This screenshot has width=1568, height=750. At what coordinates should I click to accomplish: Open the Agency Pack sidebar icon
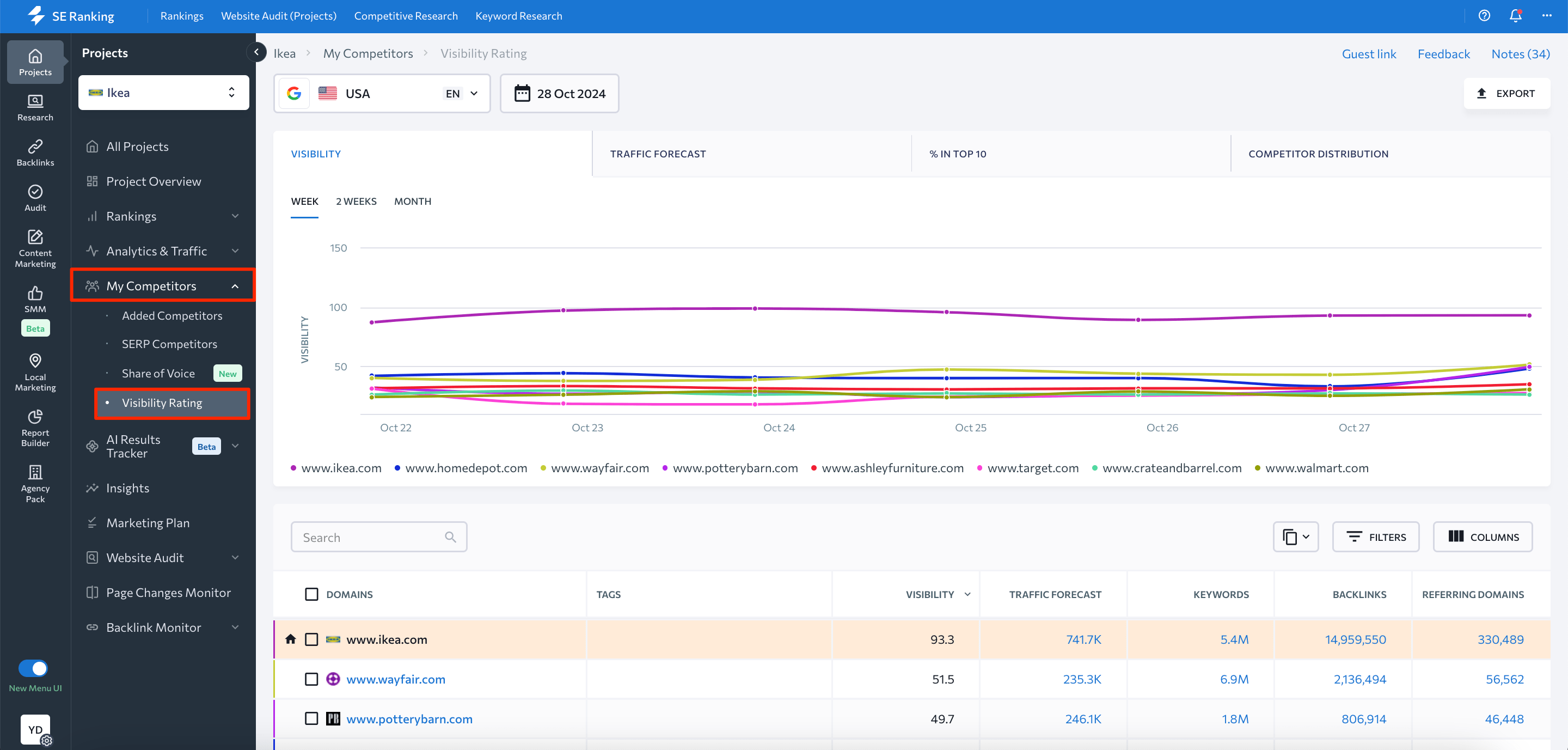pyautogui.click(x=35, y=483)
